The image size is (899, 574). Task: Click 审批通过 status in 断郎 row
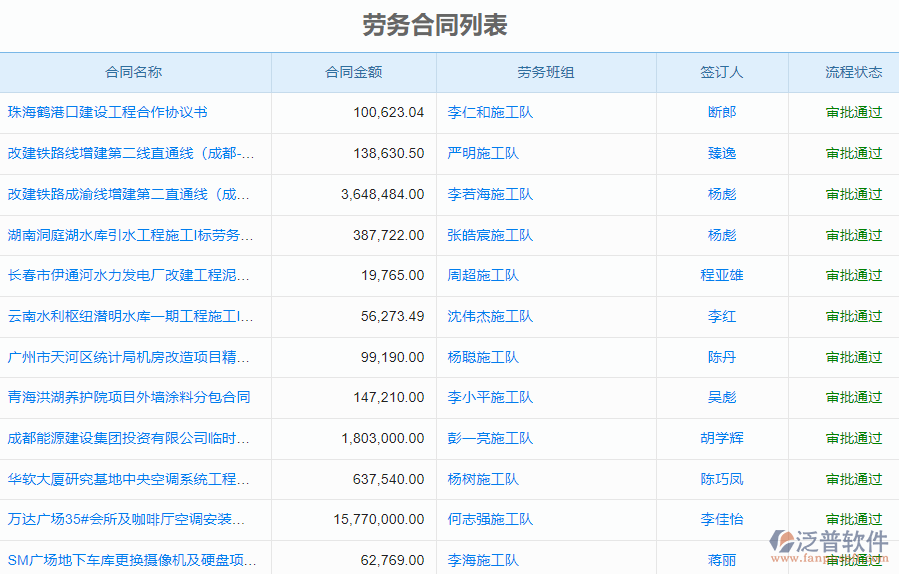854,112
